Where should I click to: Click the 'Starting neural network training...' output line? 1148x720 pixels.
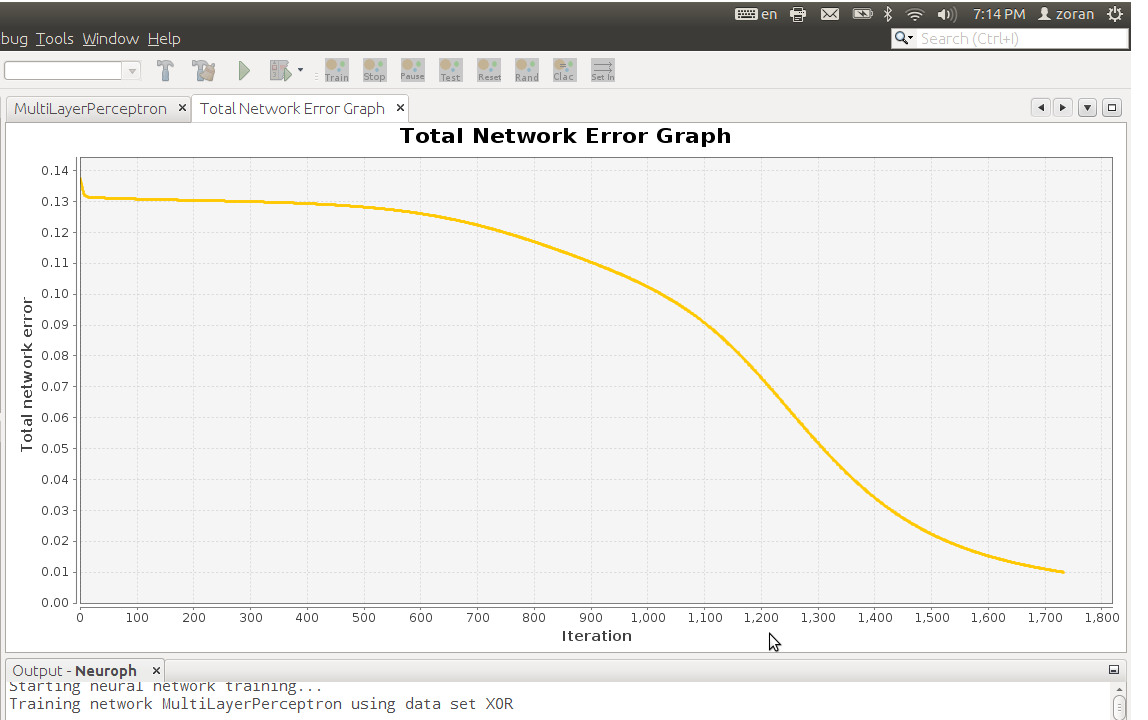[165, 686]
